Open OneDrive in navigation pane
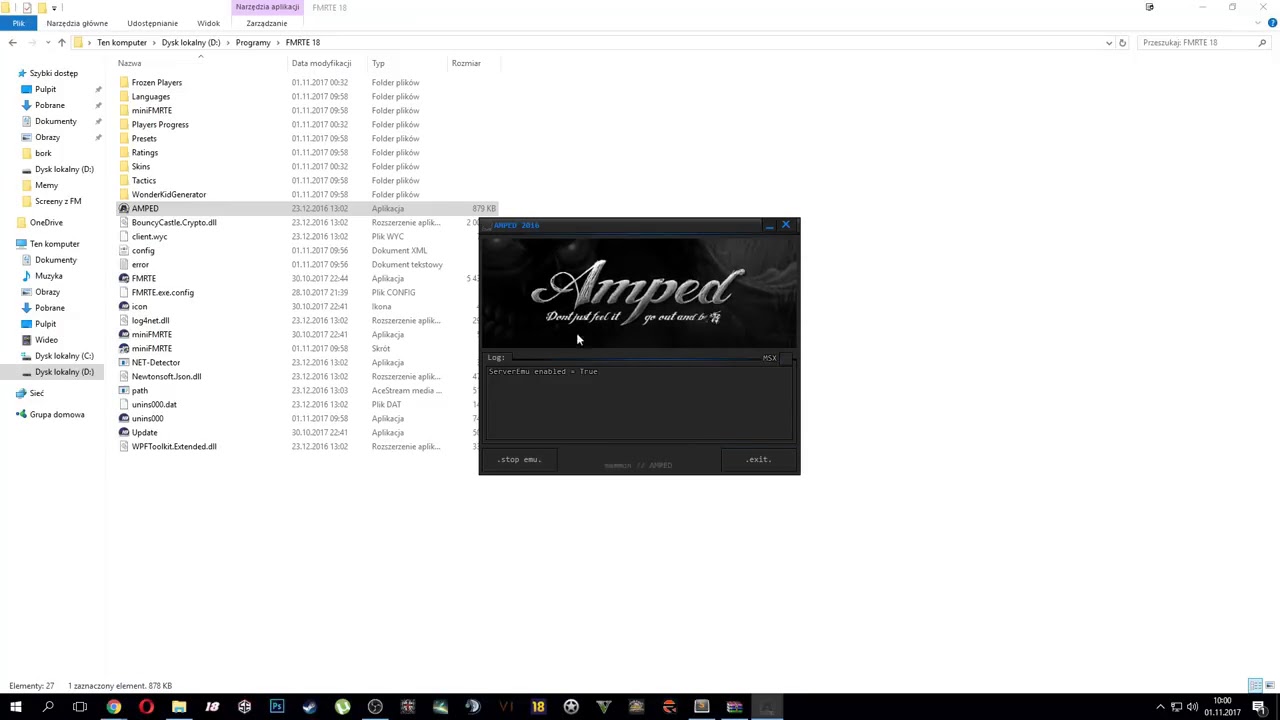 pyautogui.click(x=46, y=223)
